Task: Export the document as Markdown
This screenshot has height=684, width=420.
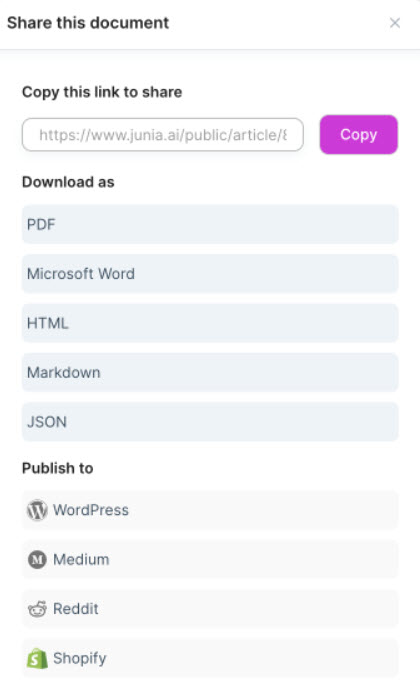Action: click(210, 372)
